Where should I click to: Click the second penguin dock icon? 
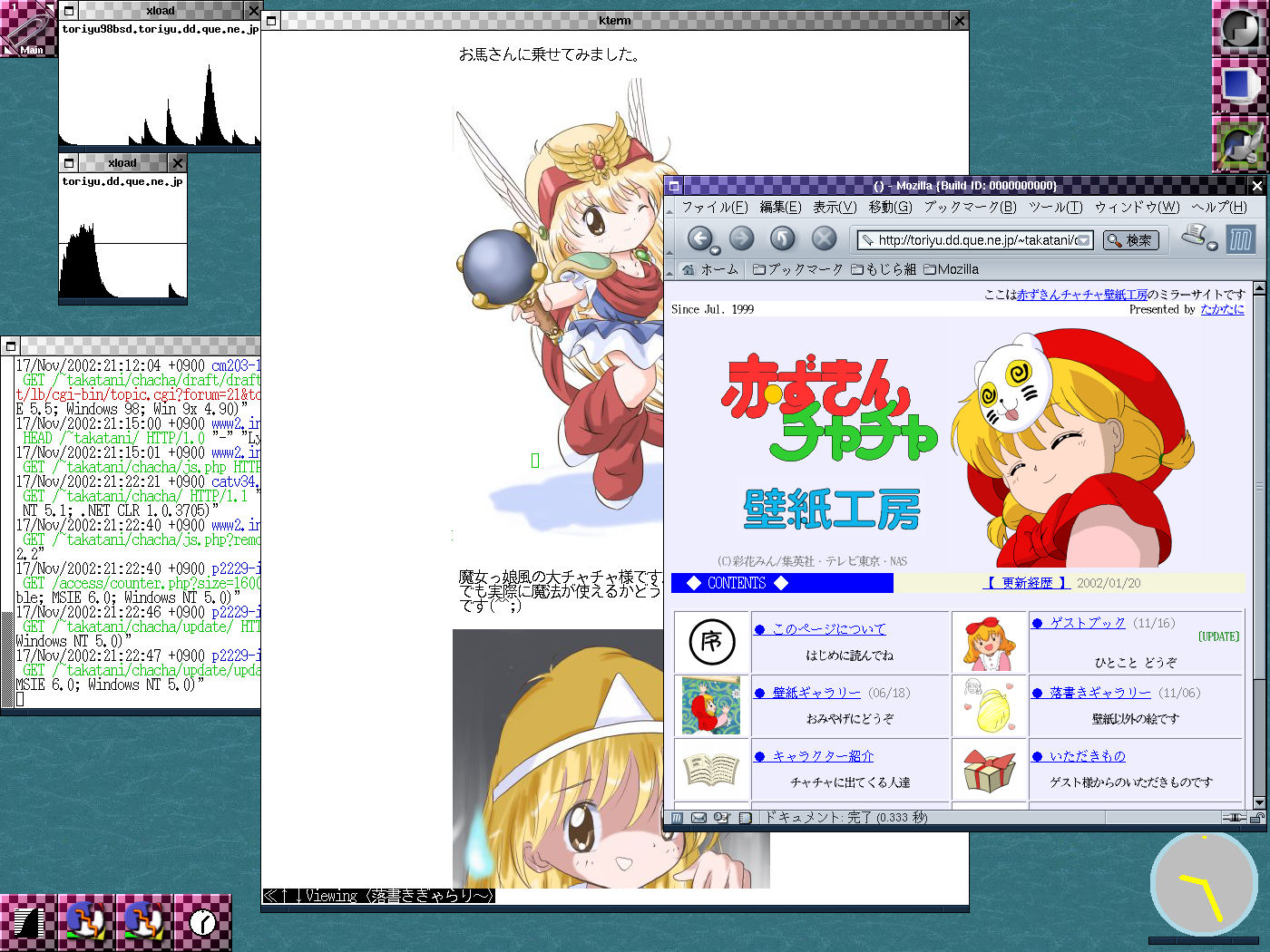[x=145, y=923]
